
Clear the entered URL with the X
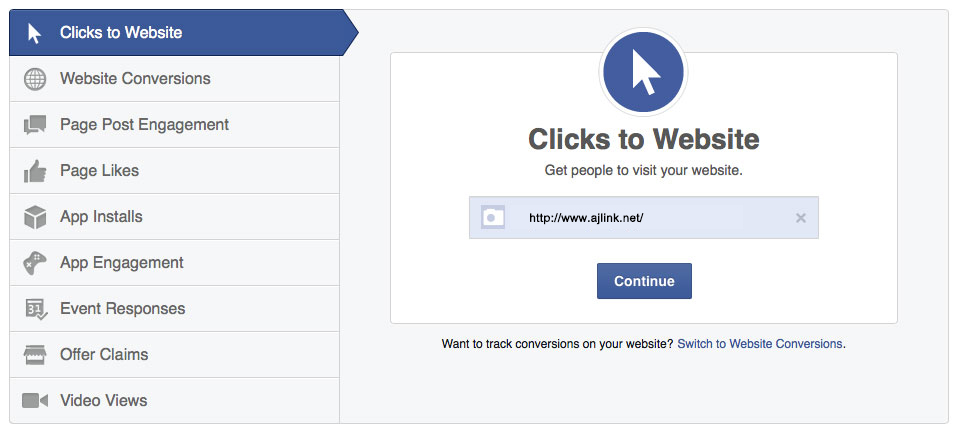pos(801,218)
